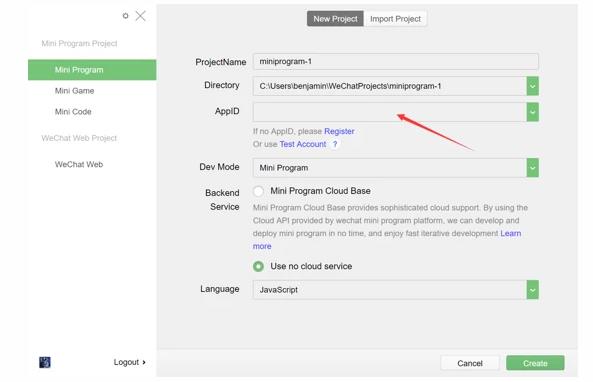Close the project dialog with X
The width and height of the screenshot is (593, 382).
tap(141, 16)
